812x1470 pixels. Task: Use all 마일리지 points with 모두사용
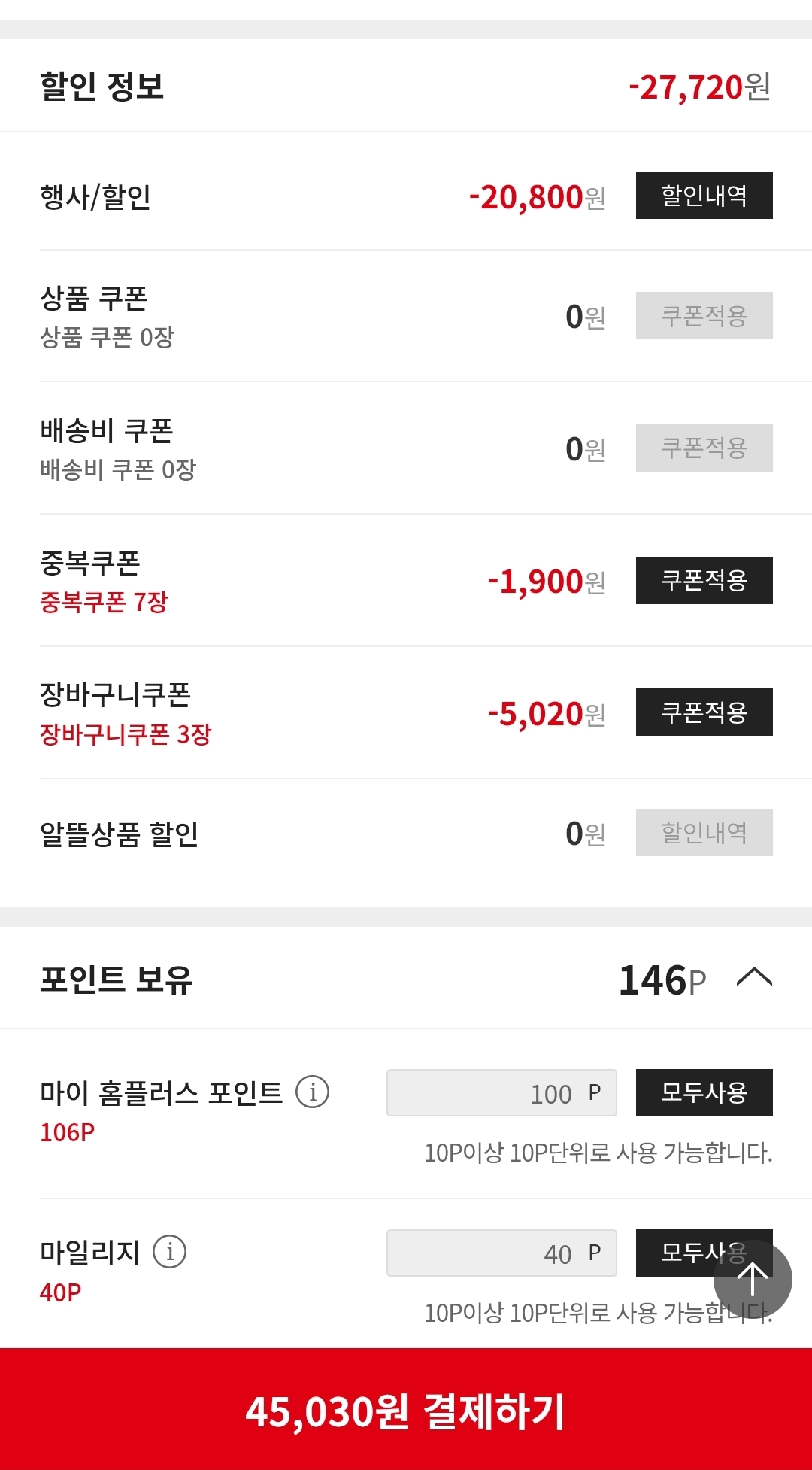tap(684, 1252)
